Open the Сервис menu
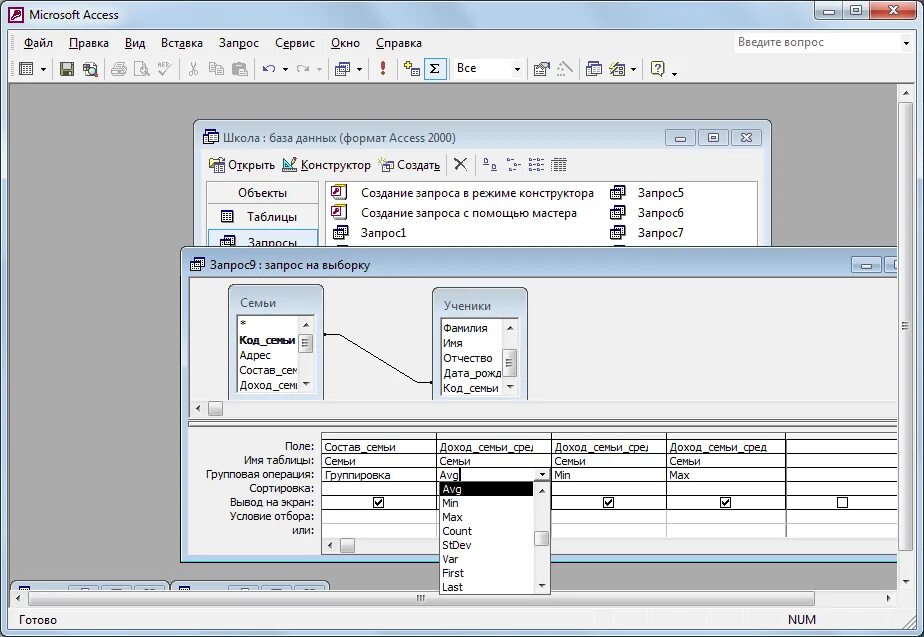 point(295,43)
